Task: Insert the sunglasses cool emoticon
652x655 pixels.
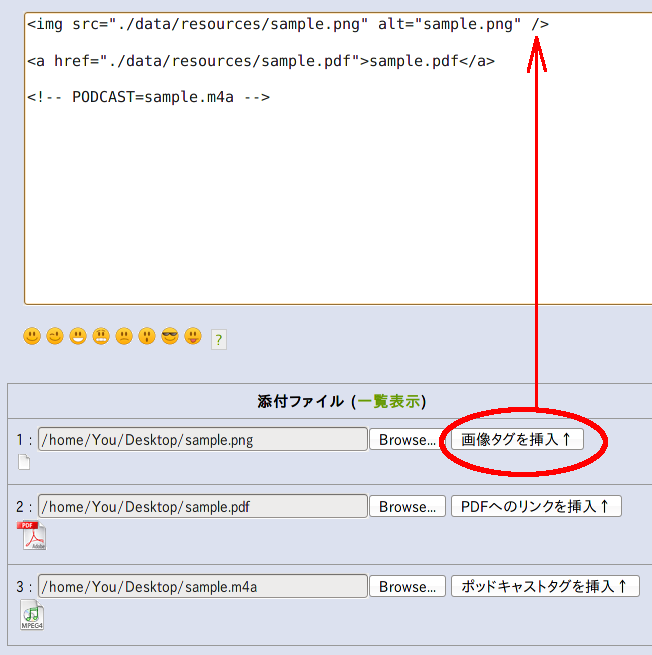Action: click(170, 337)
